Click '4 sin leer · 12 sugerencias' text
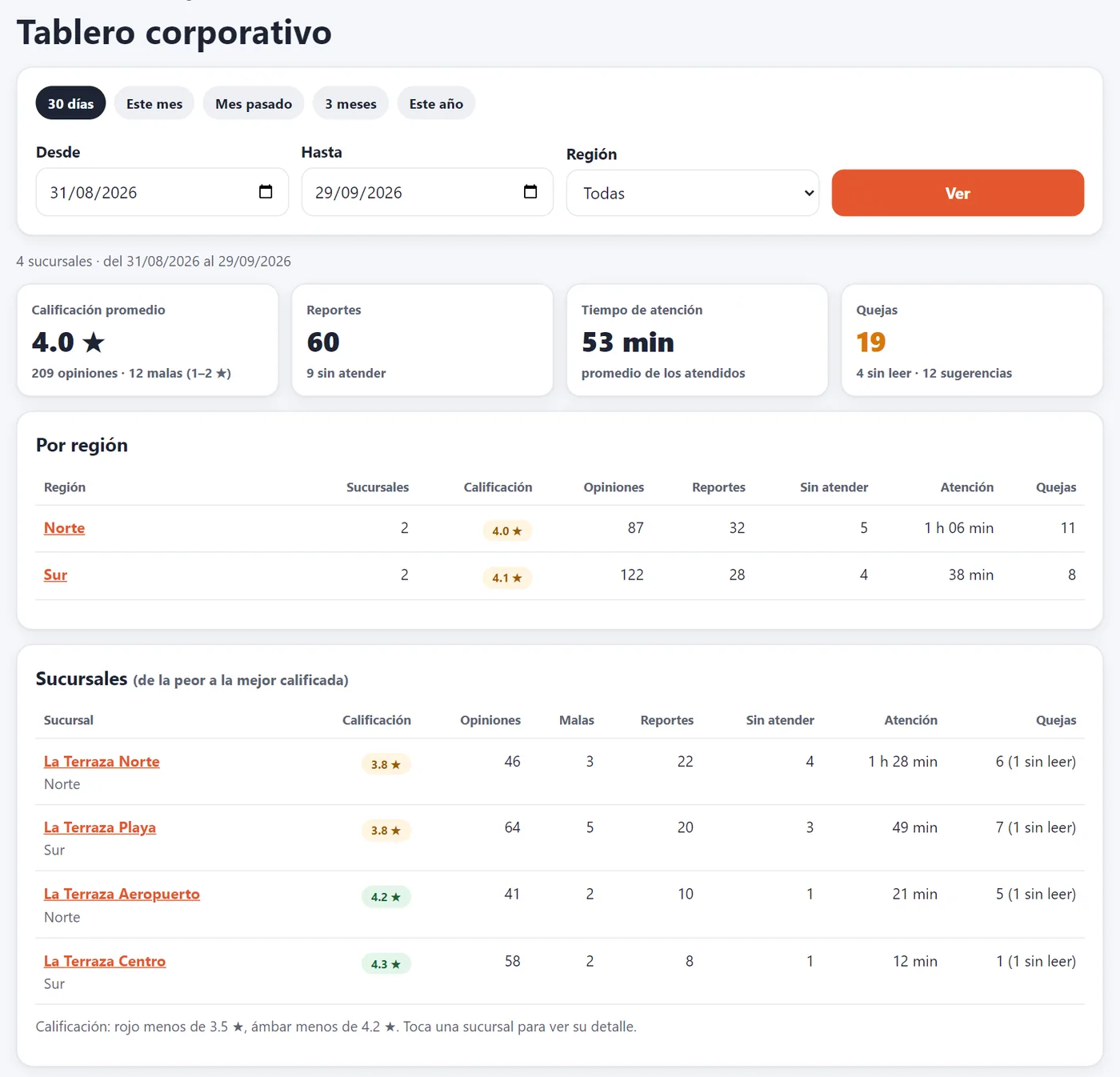The height and width of the screenshot is (1077, 1120). [934, 373]
